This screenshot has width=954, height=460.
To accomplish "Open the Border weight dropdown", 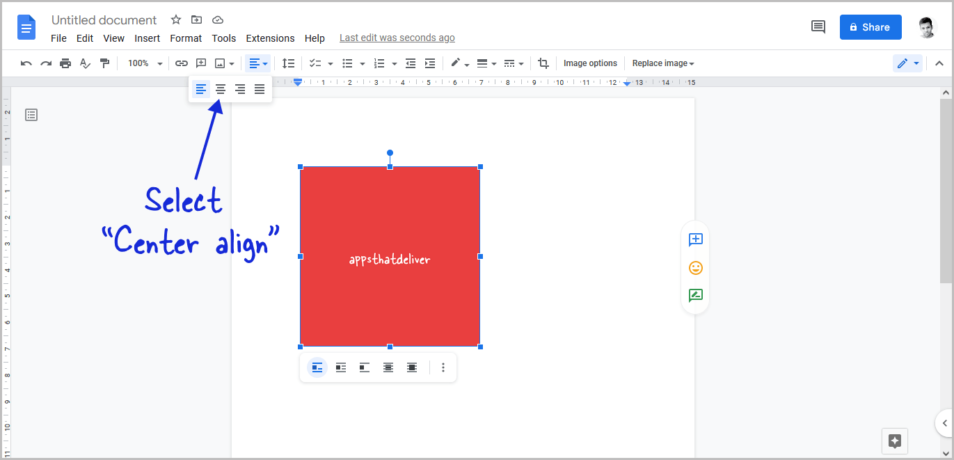I will pos(486,63).
